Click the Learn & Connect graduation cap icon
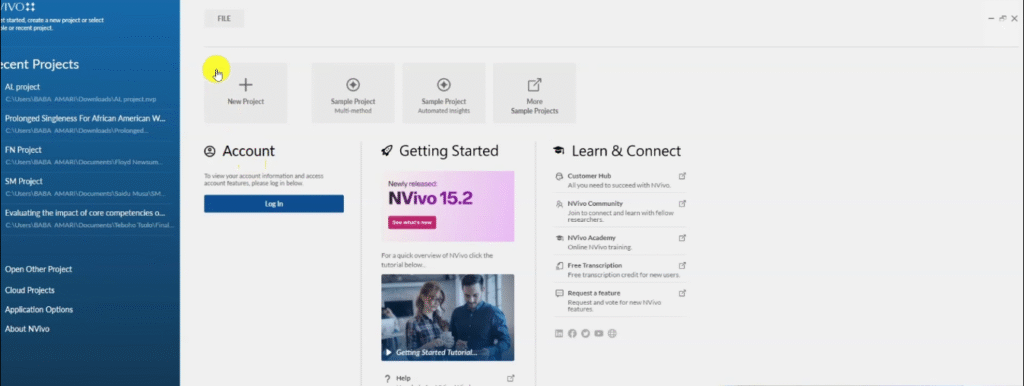The width and height of the screenshot is (1024, 386). click(x=558, y=151)
